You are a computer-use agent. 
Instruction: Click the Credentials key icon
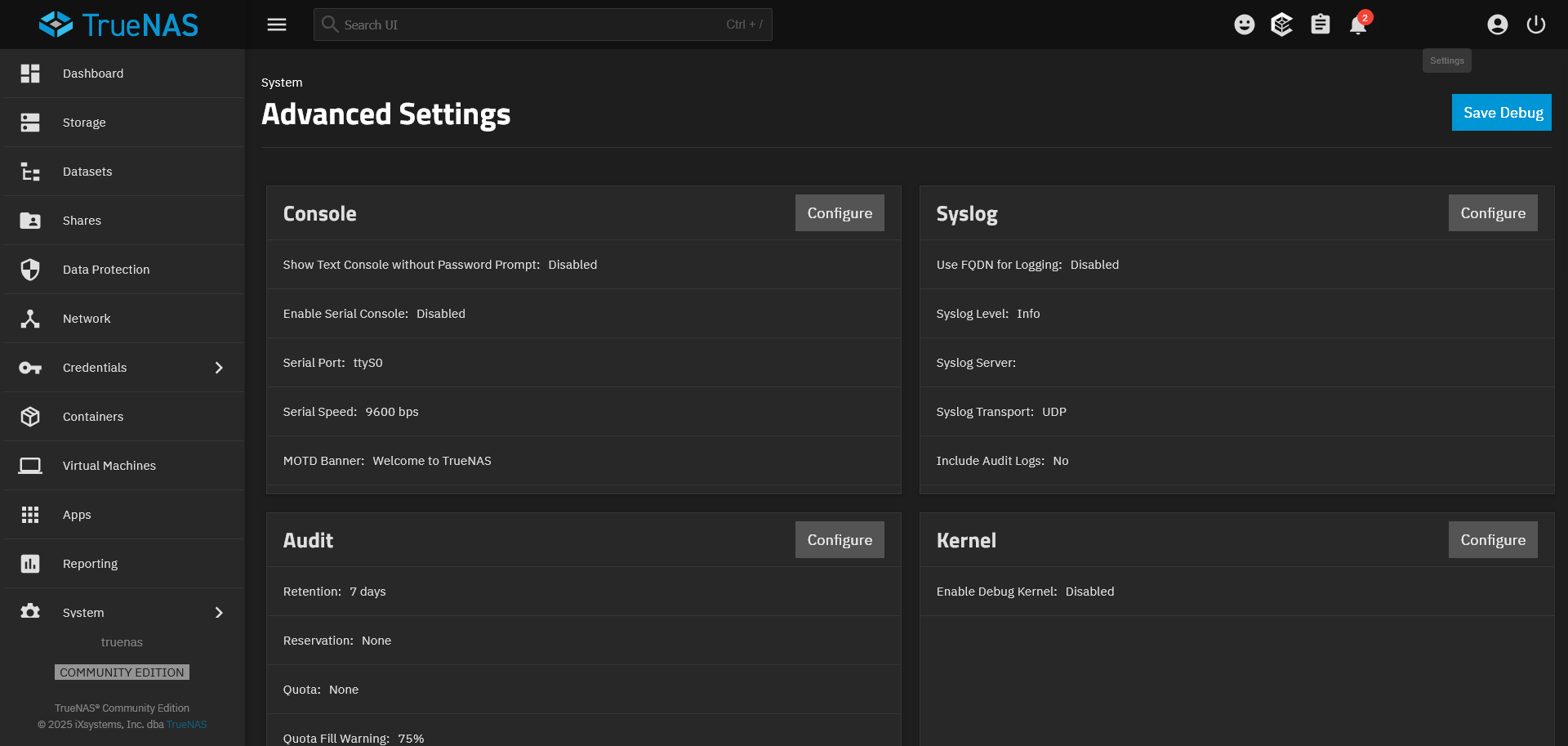click(x=30, y=368)
